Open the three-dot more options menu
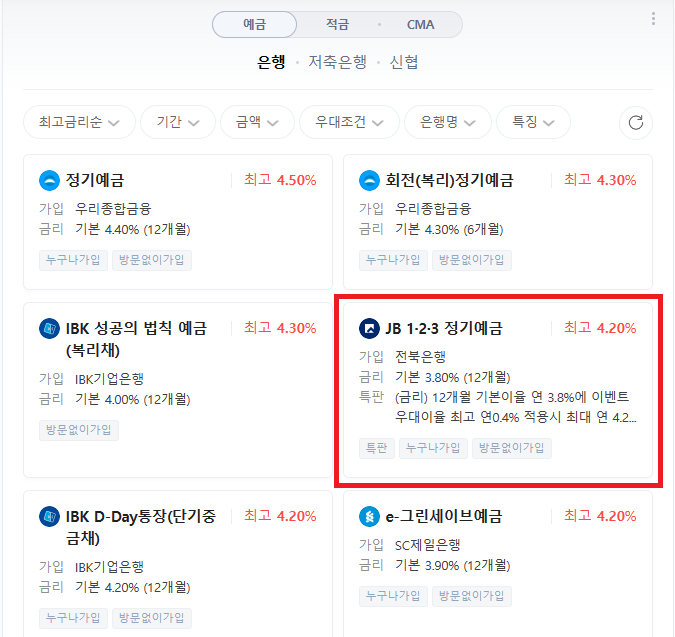The height and width of the screenshot is (637, 675). (653, 19)
